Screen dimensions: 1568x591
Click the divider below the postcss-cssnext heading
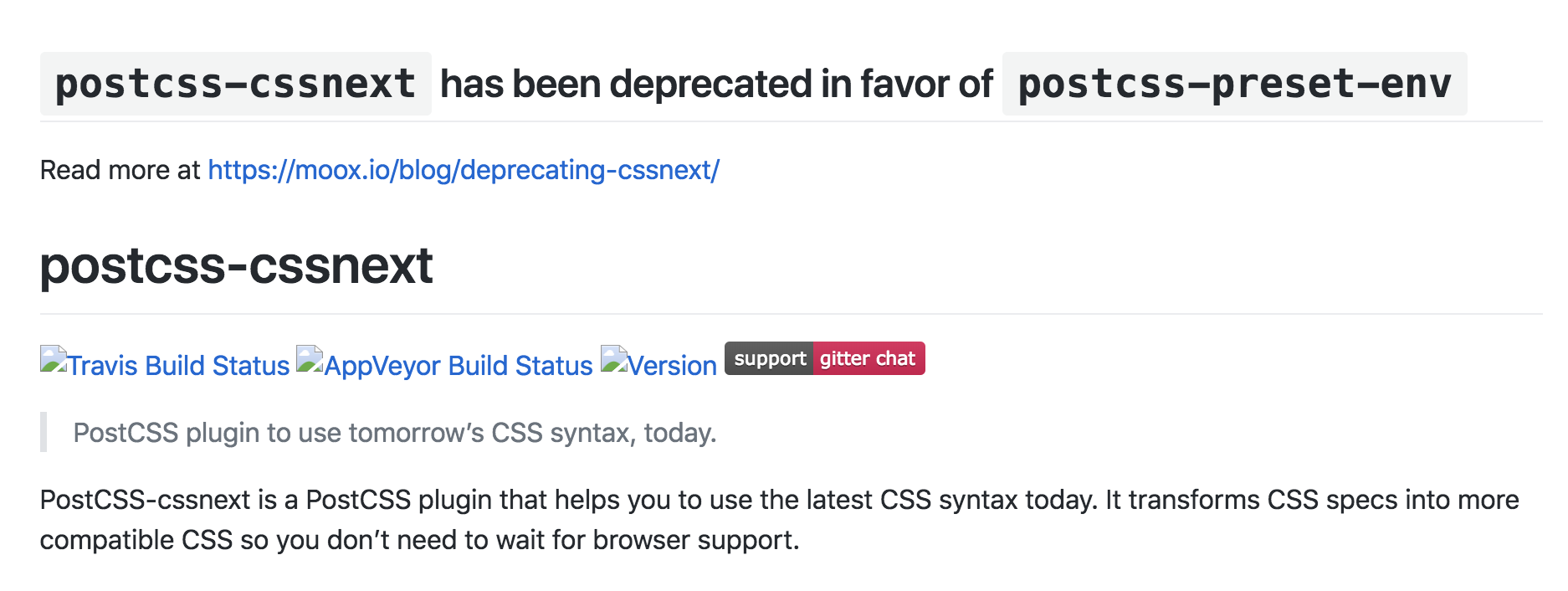coord(792,314)
